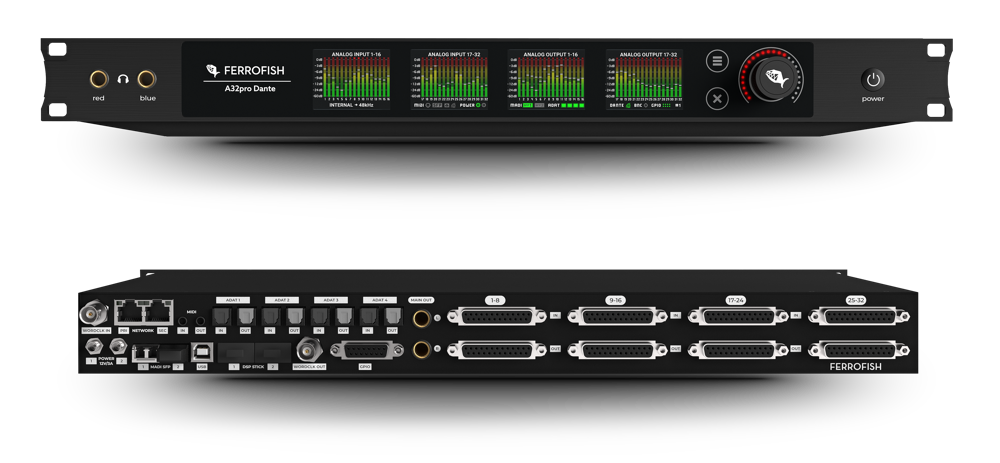Click the ADAT 2 IN optical port
1000x463 pixels.
pos(271,317)
